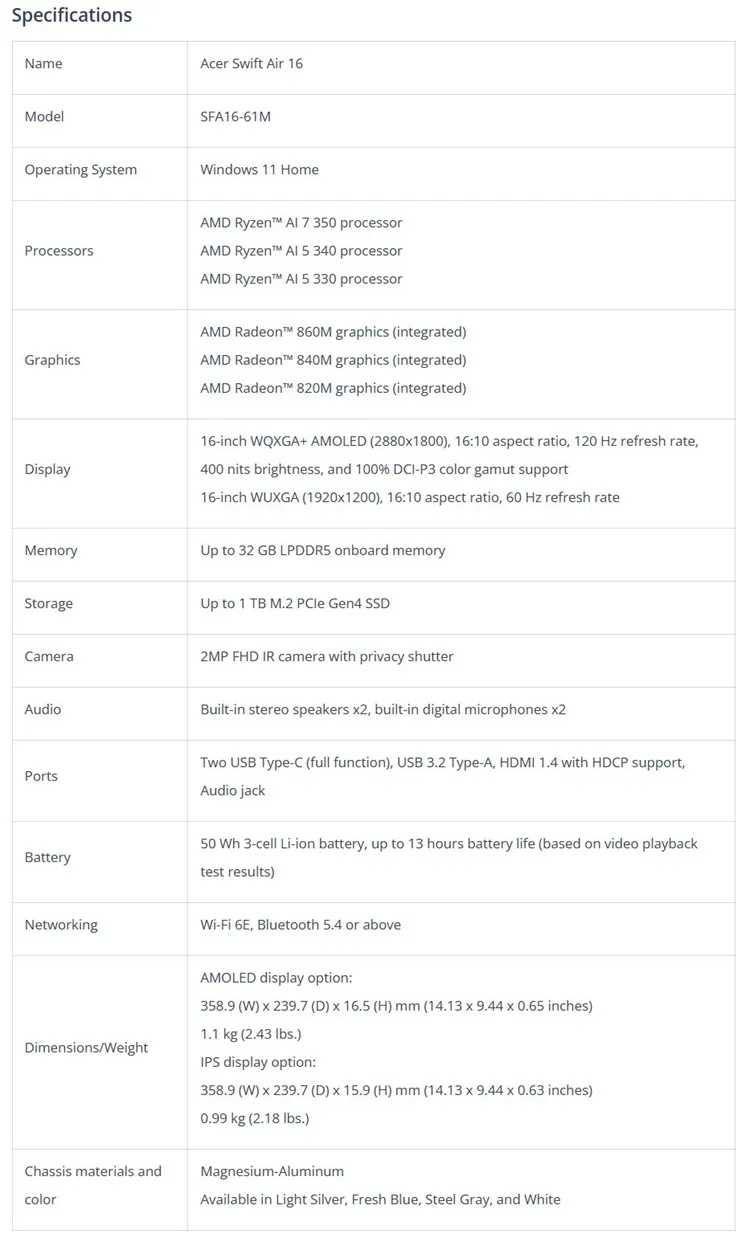Click the 16-inch WUXGA display line
The image size is (750, 1242).
pos(410,497)
